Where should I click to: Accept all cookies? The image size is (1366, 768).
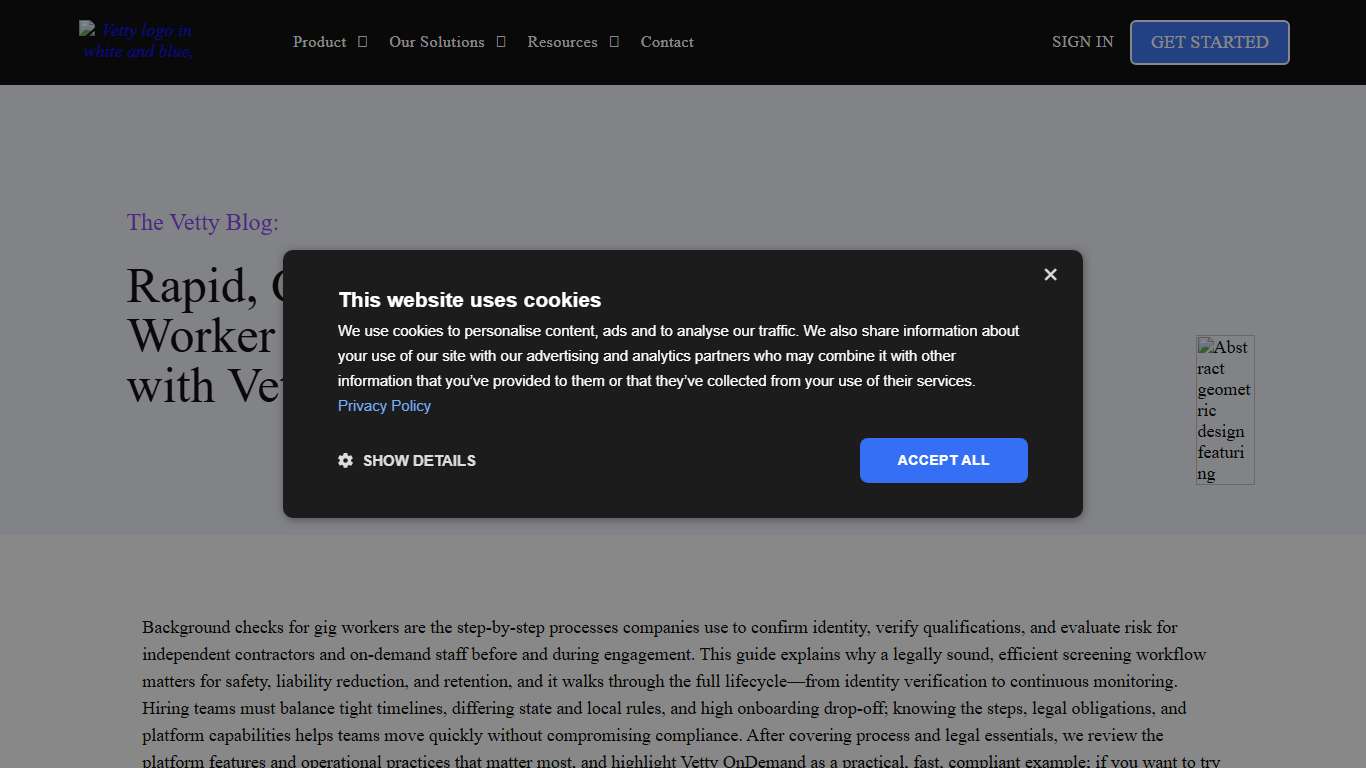[943, 460]
